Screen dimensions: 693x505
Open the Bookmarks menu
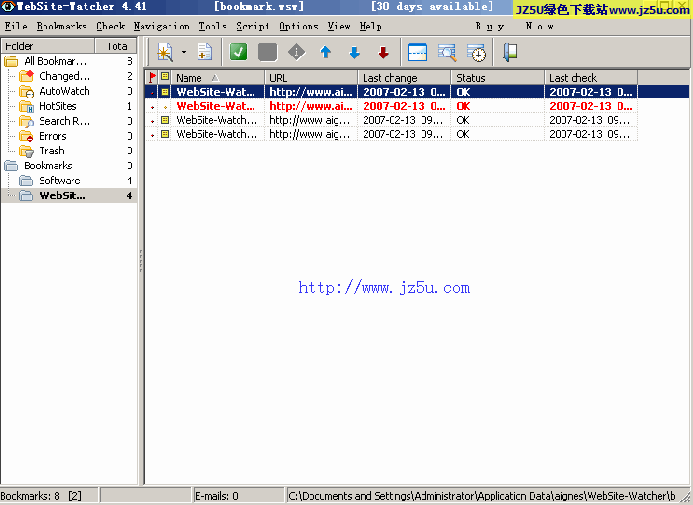[61, 26]
